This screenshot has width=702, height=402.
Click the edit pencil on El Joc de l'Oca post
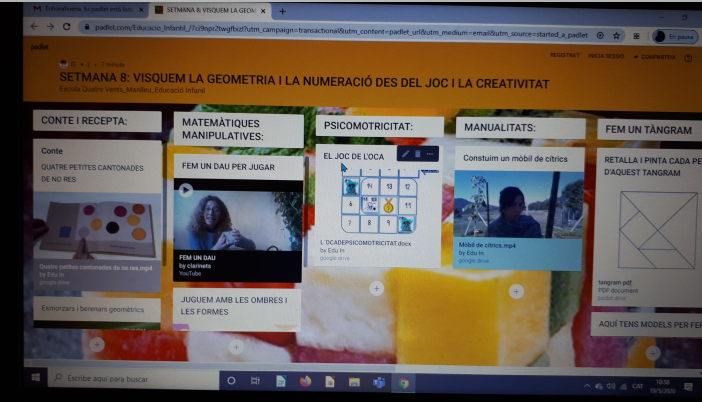405,154
